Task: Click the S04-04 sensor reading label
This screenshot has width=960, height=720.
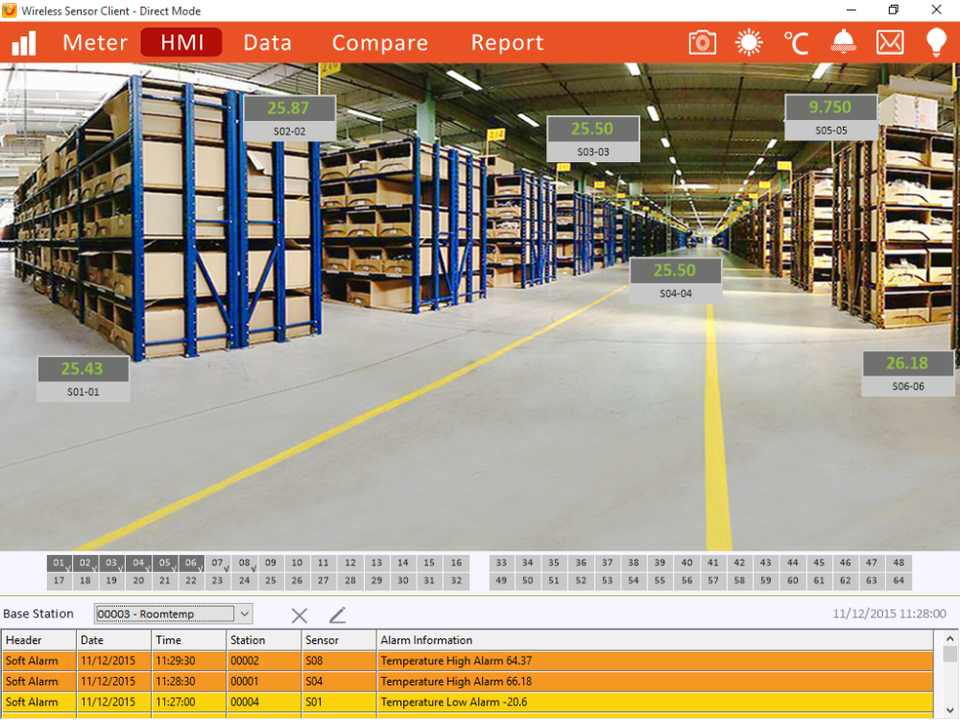Action: pos(675,294)
